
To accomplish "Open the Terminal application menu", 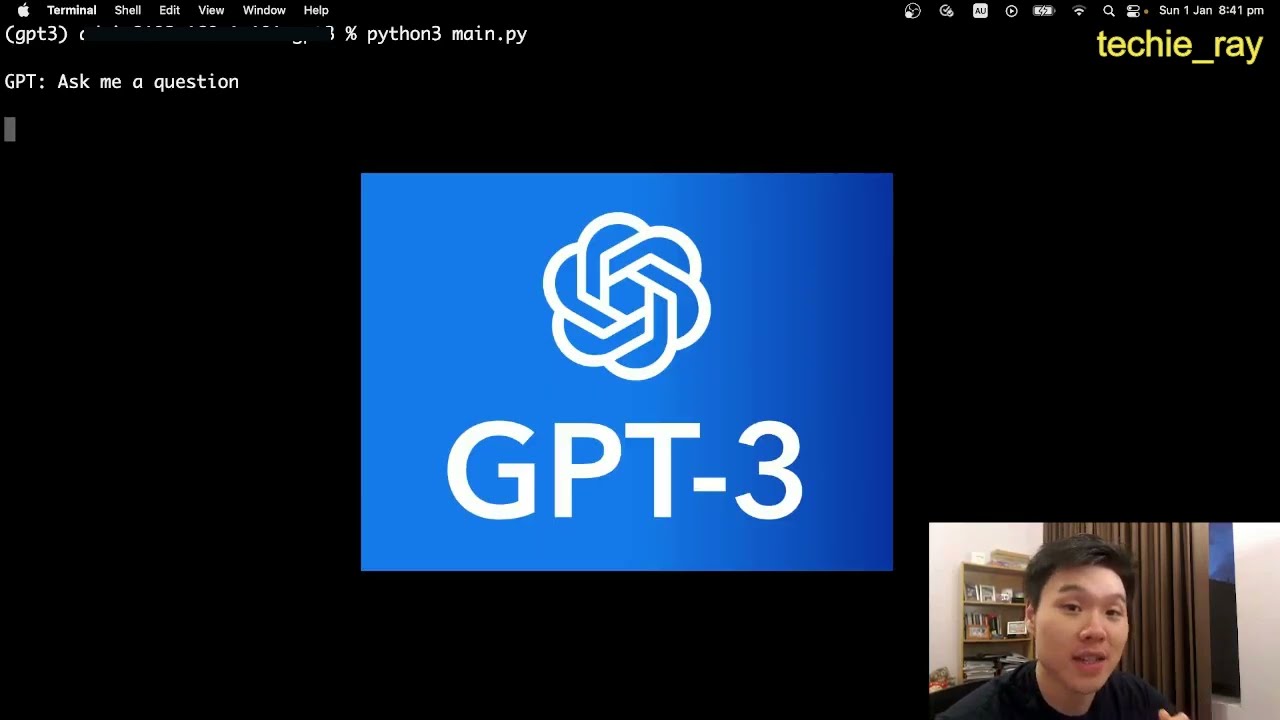I will (x=71, y=11).
